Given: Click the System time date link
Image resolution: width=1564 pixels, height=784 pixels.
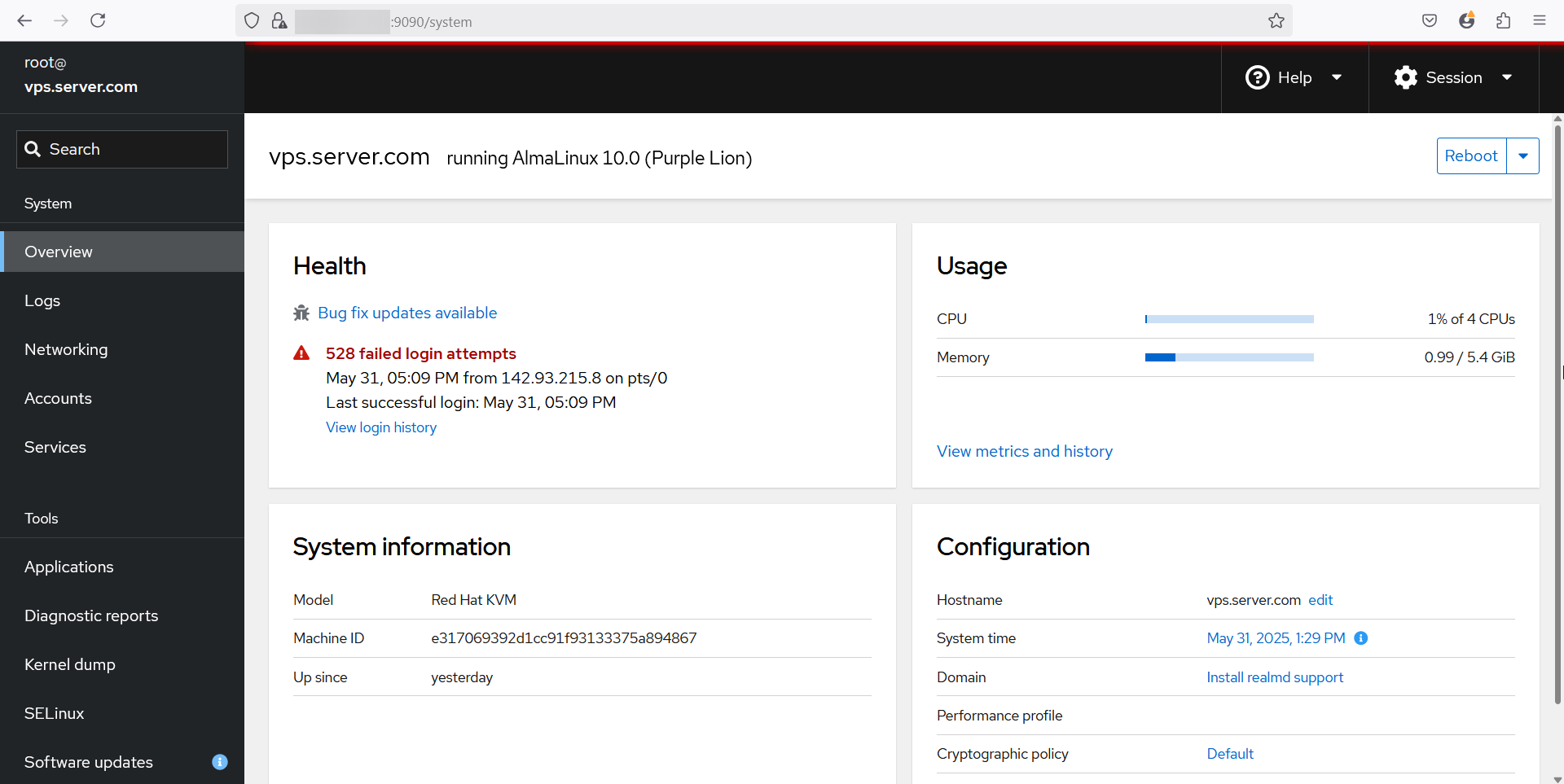Looking at the screenshot, I should point(1276,638).
